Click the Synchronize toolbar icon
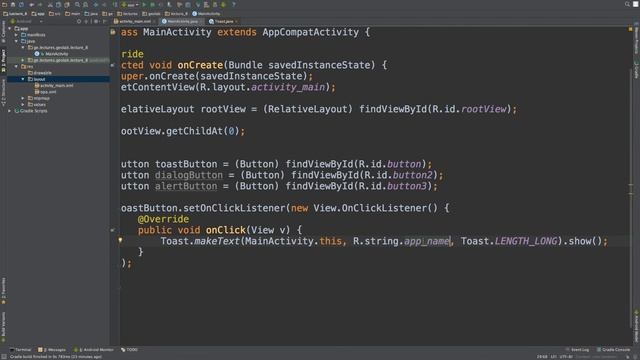Viewport: 640px width, 360px height. pos(21,4)
